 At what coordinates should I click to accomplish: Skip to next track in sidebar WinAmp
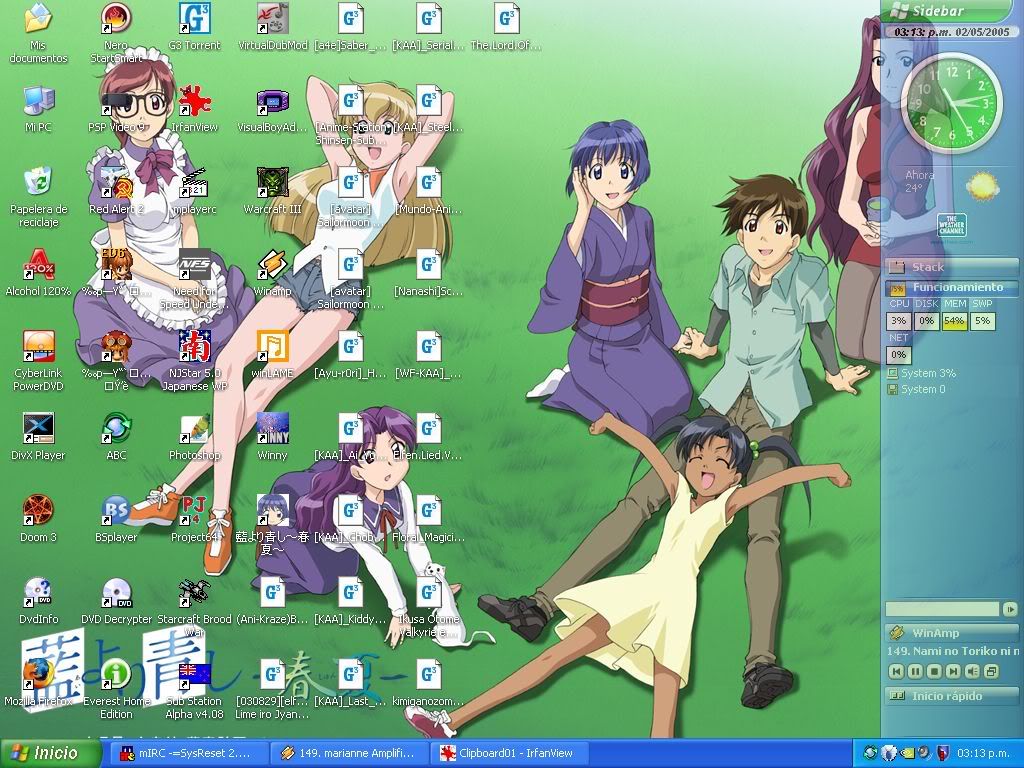pyautogui.click(x=953, y=671)
